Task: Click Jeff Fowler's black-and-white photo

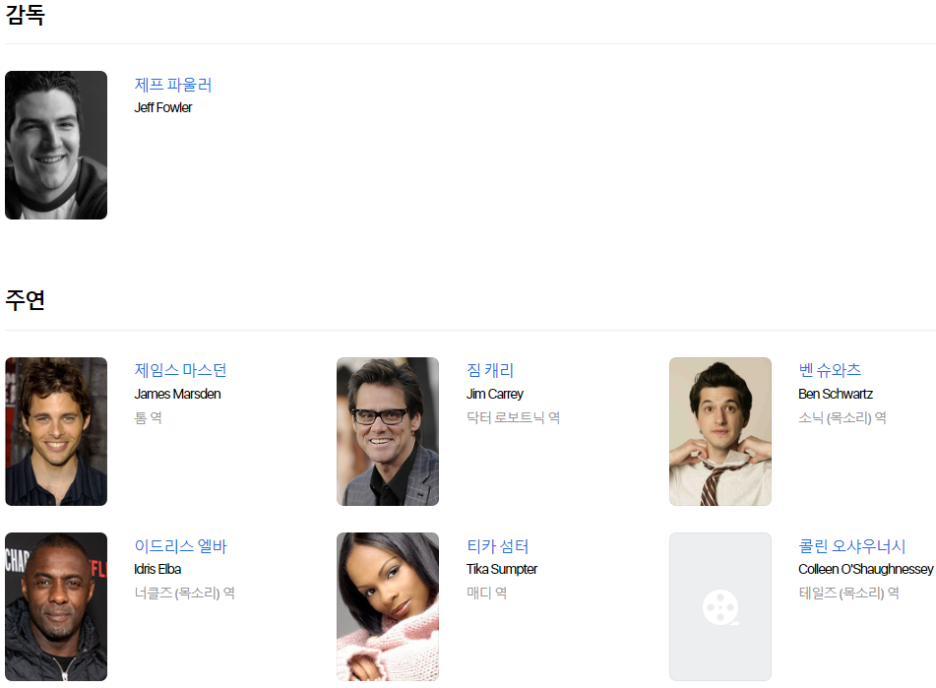Action: tap(56, 145)
